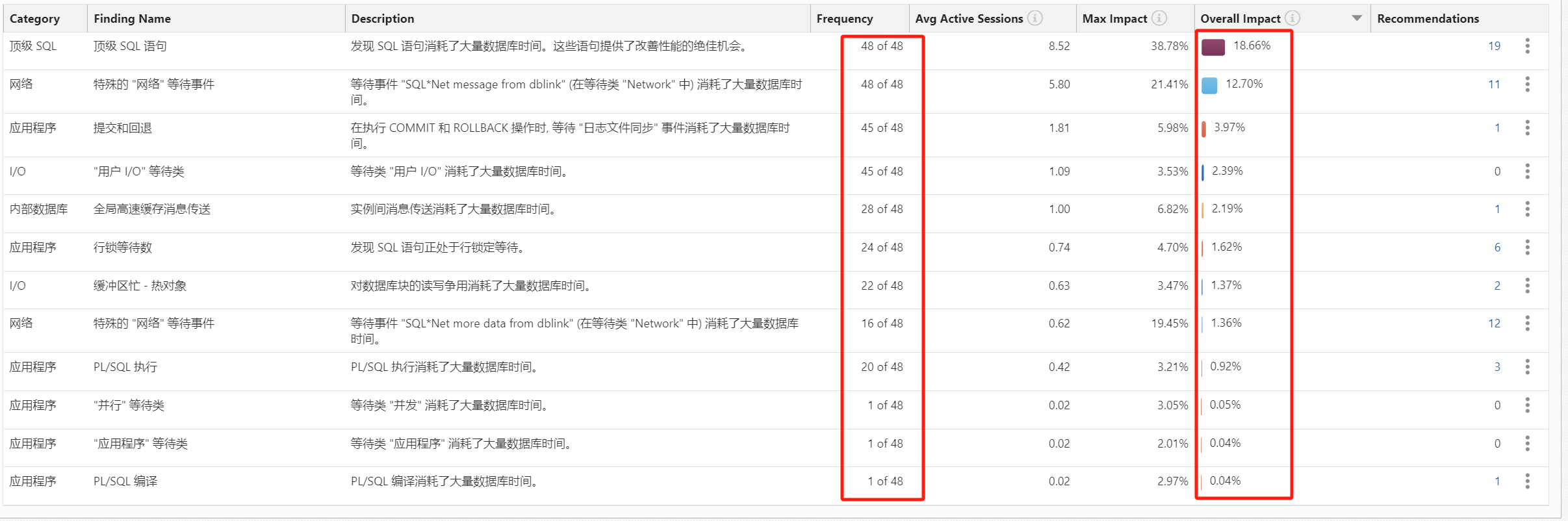Select the 缓冲区忙 - 热对象 finding name
Viewport: 1568px width, 521px height.
[x=140, y=286]
